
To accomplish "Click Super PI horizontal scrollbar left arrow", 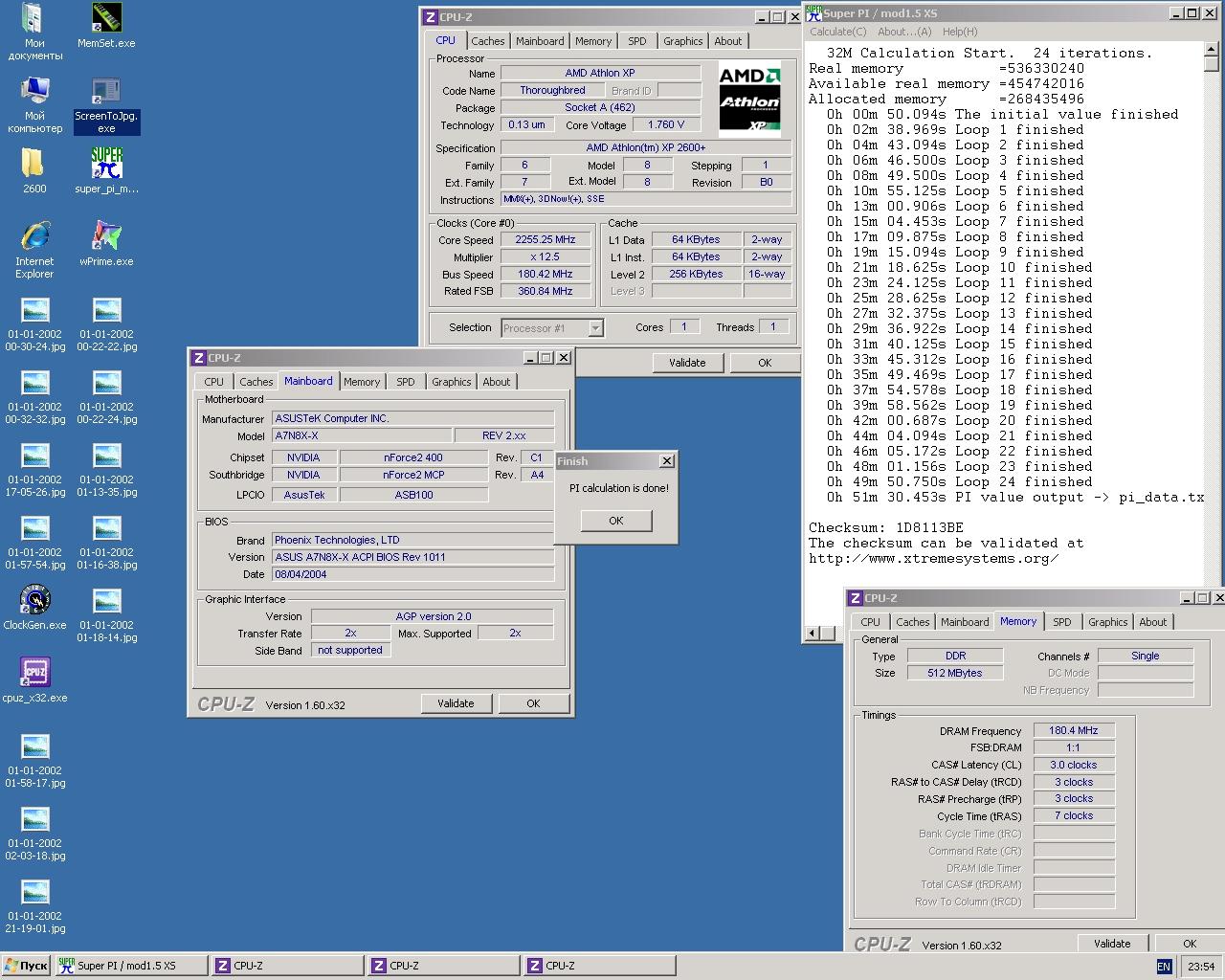I will click(x=813, y=633).
